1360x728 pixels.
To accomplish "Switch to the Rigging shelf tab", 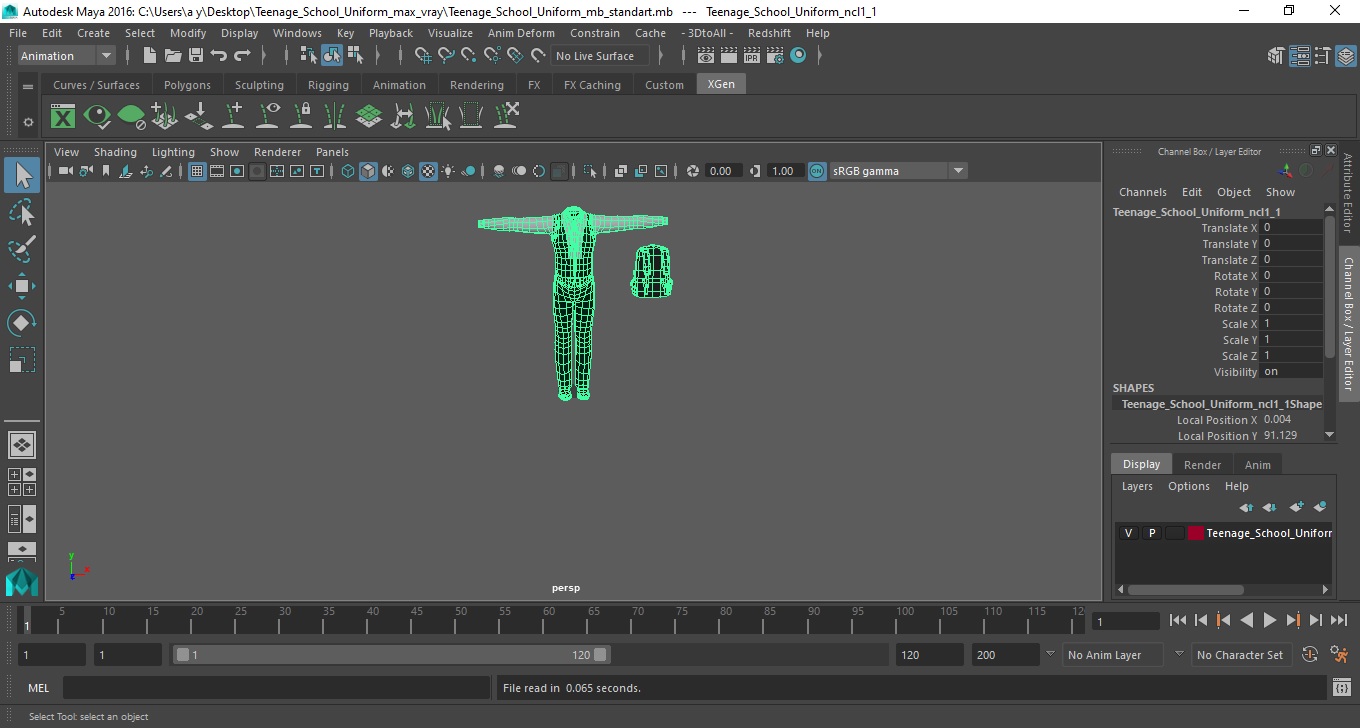I will [x=328, y=85].
